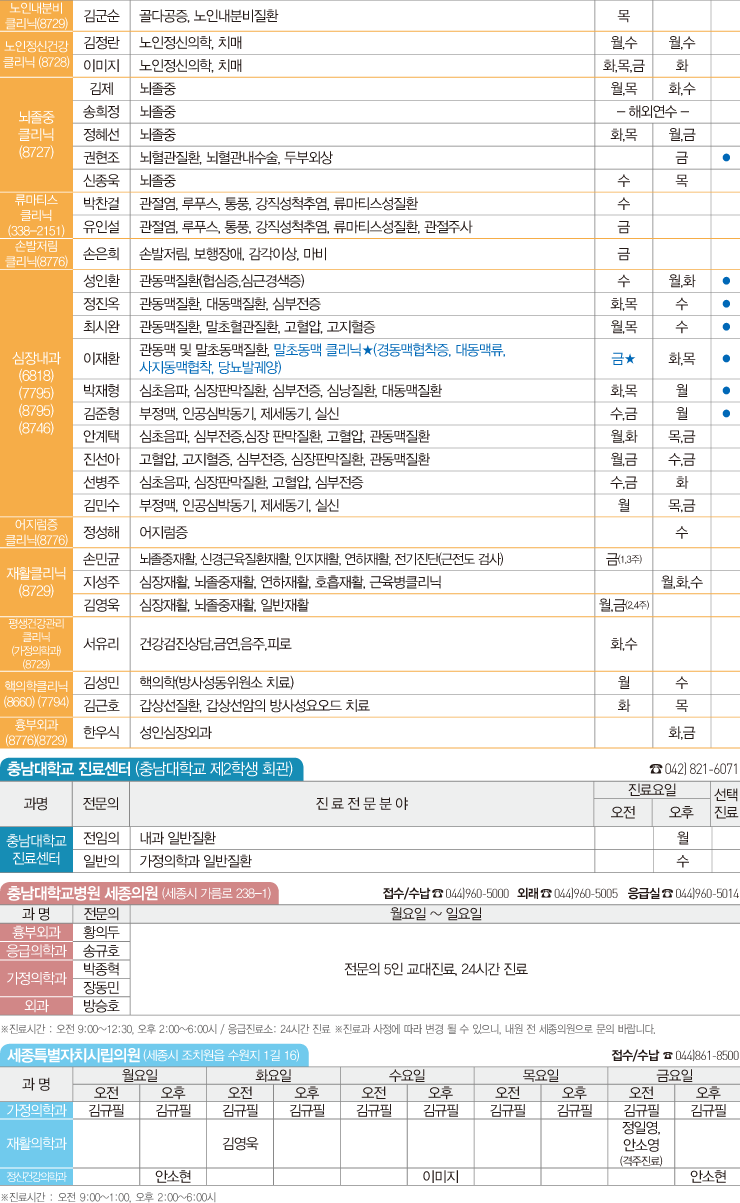Click the blue 금★ morning cell for 이재환
The height and width of the screenshot is (1203, 740).
[x=624, y=358]
